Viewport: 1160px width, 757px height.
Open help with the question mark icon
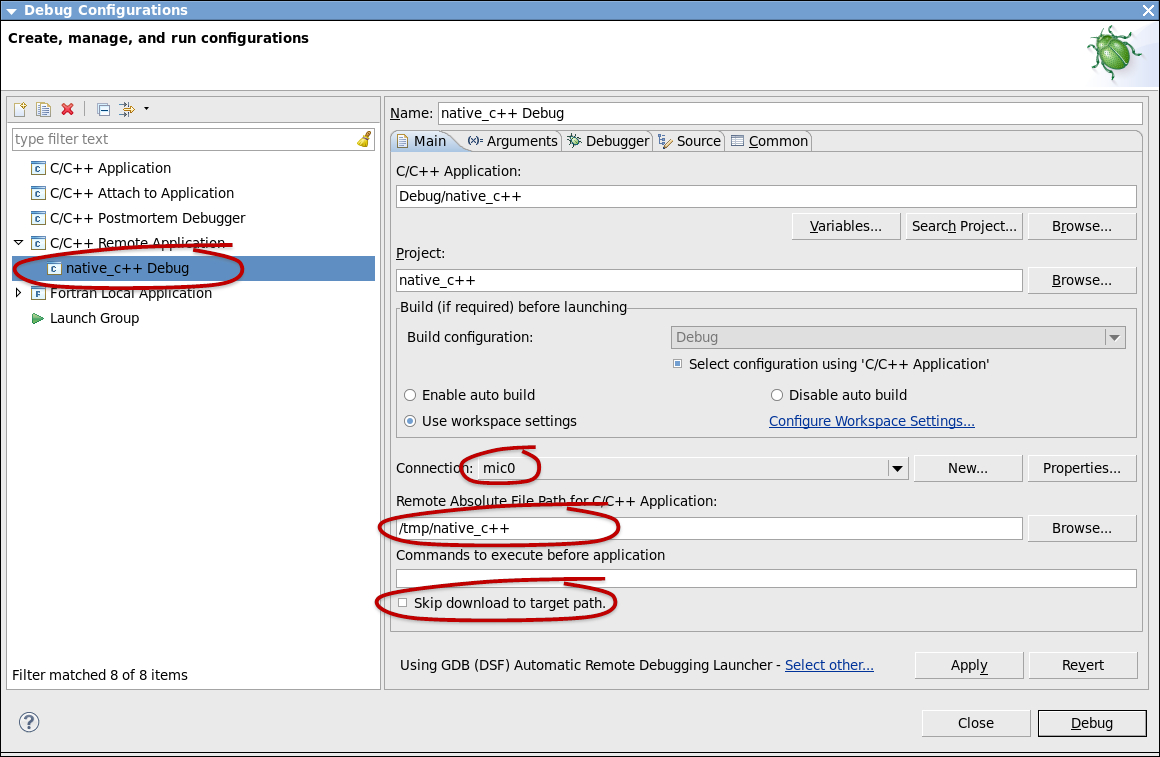pos(29,722)
